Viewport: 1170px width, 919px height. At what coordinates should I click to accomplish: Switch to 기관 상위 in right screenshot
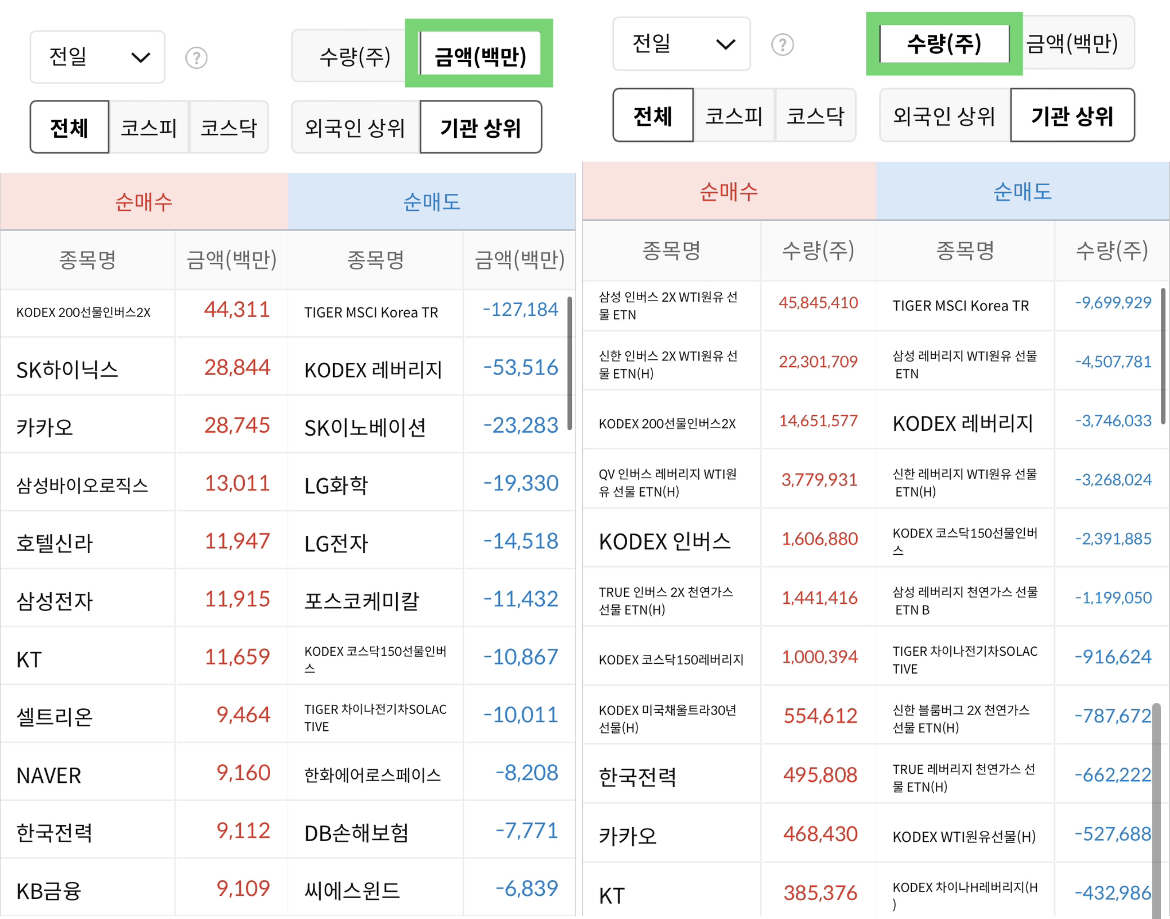pyautogui.click(x=1072, y=116)
